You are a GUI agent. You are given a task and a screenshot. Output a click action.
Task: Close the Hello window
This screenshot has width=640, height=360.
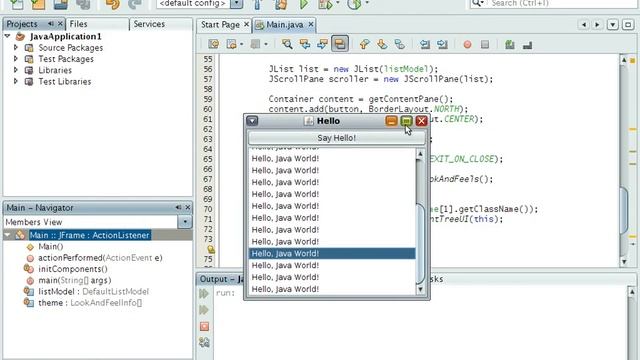[421, 121]
